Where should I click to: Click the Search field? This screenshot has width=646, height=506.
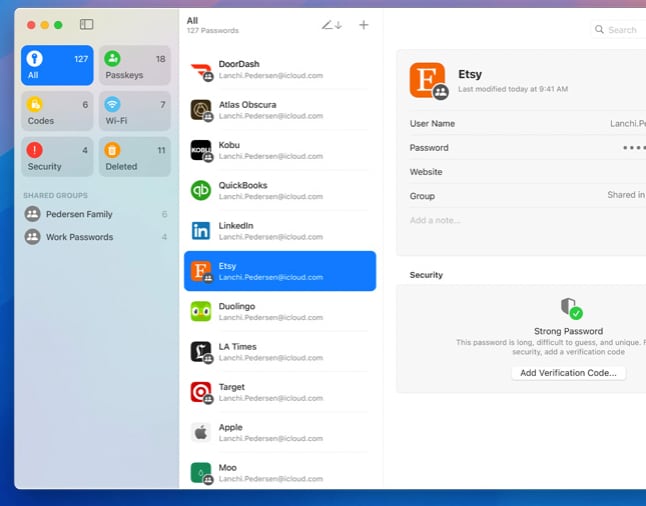[x=618, y=30]
